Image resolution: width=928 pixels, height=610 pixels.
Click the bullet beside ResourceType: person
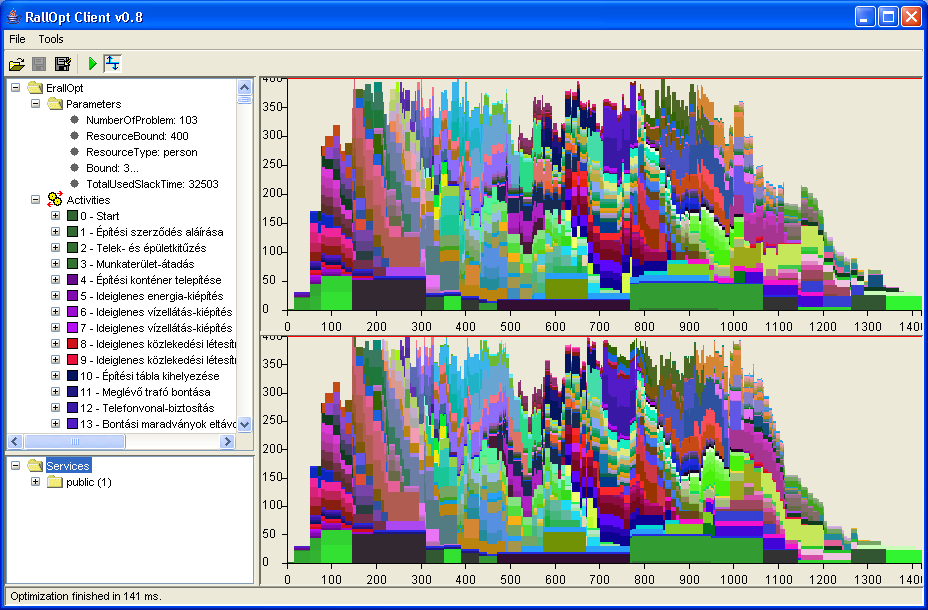(x=75, y=152)
